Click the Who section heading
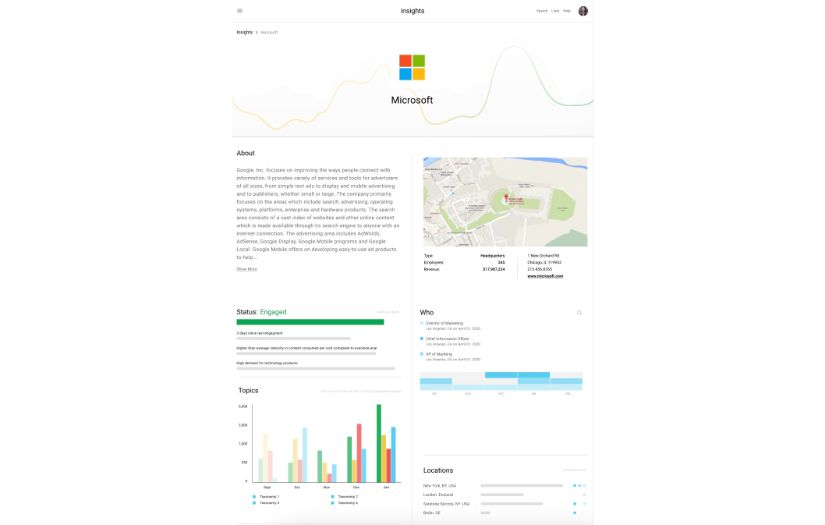 [427, 312]
